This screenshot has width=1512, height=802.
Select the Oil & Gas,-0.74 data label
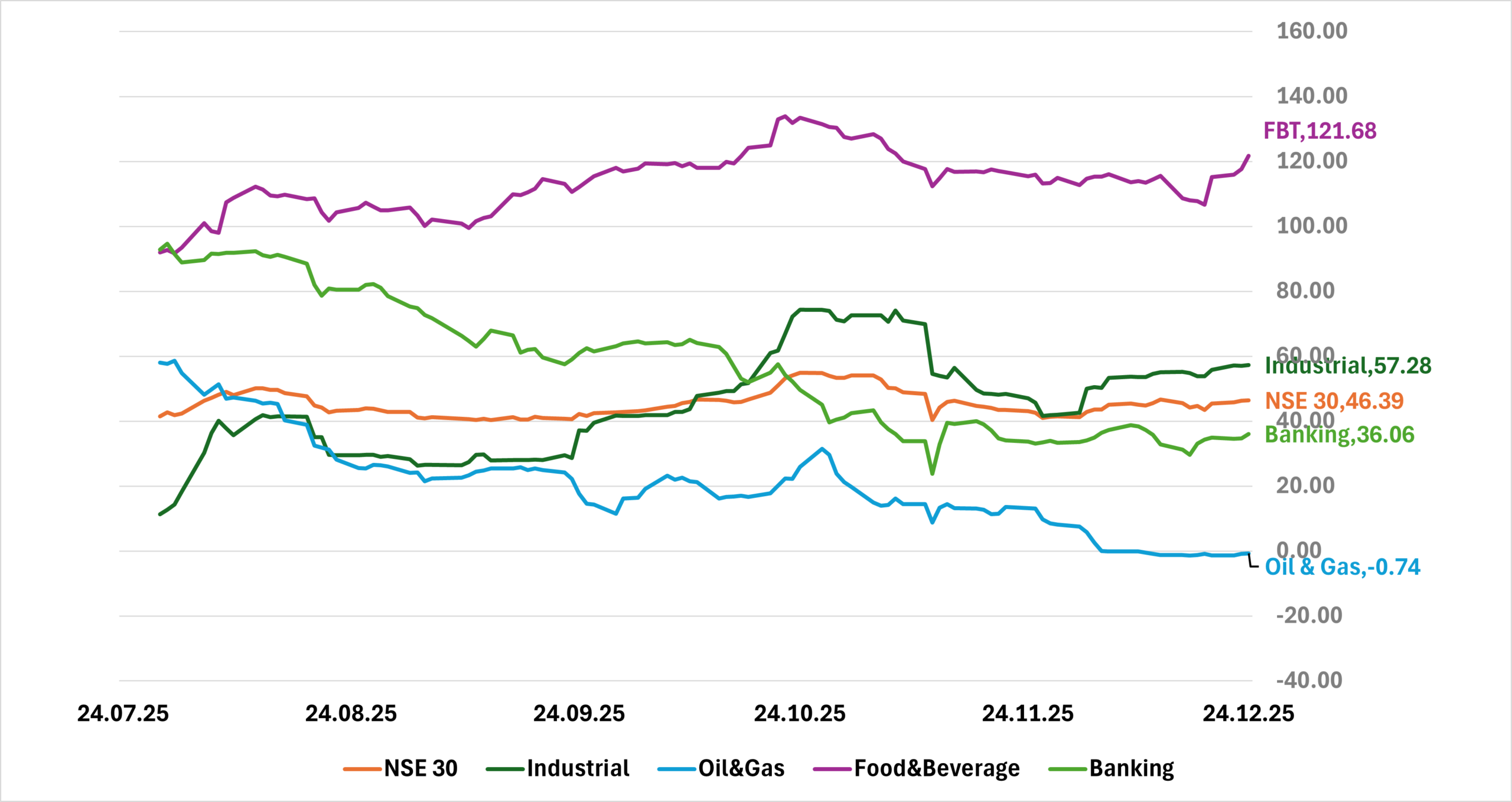1342,567
